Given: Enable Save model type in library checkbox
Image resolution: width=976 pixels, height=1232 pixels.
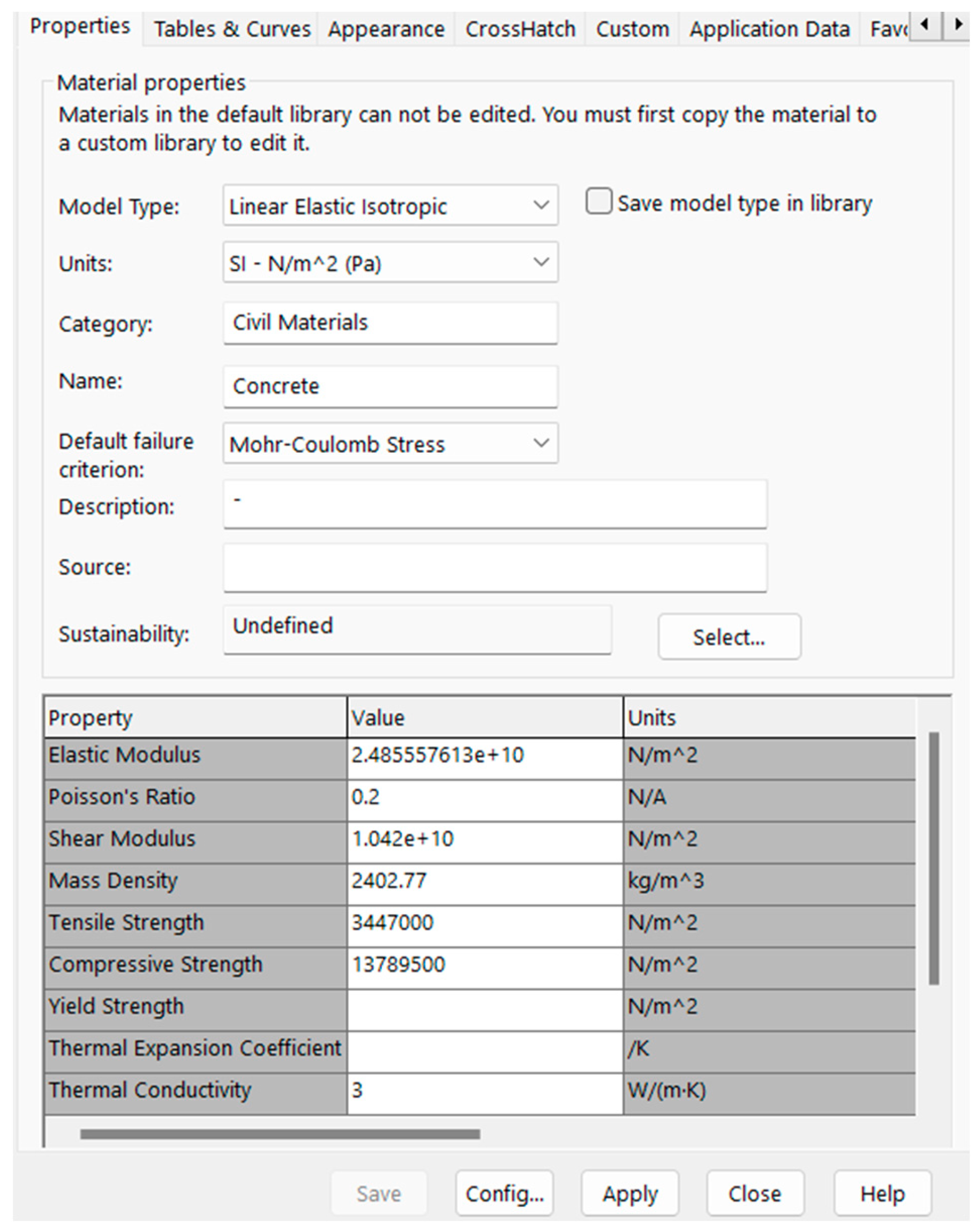Looking at the screenshot, I should point(598,201).
